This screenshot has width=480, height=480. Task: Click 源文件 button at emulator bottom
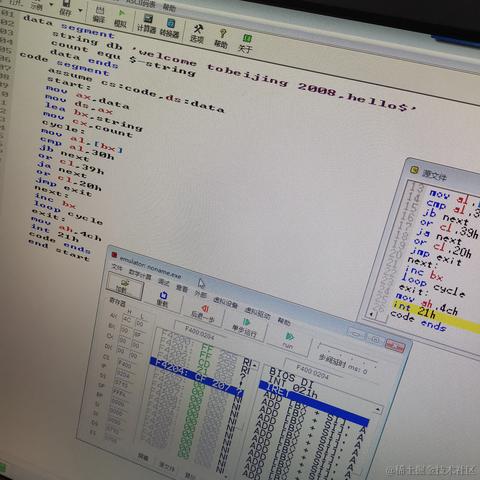tap(167, 467)
